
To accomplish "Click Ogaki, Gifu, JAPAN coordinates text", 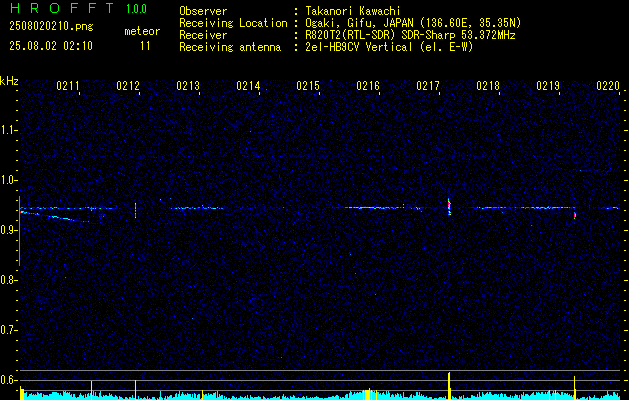I will [x=413, y=23].
